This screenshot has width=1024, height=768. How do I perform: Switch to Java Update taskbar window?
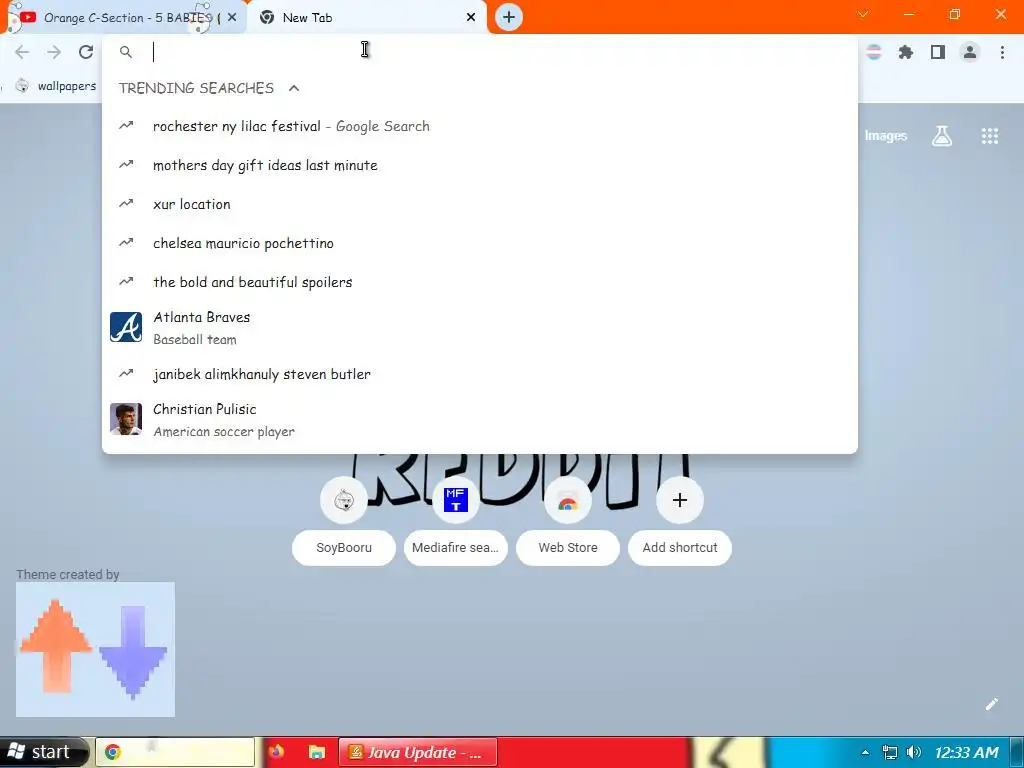(x=418, y=752)
